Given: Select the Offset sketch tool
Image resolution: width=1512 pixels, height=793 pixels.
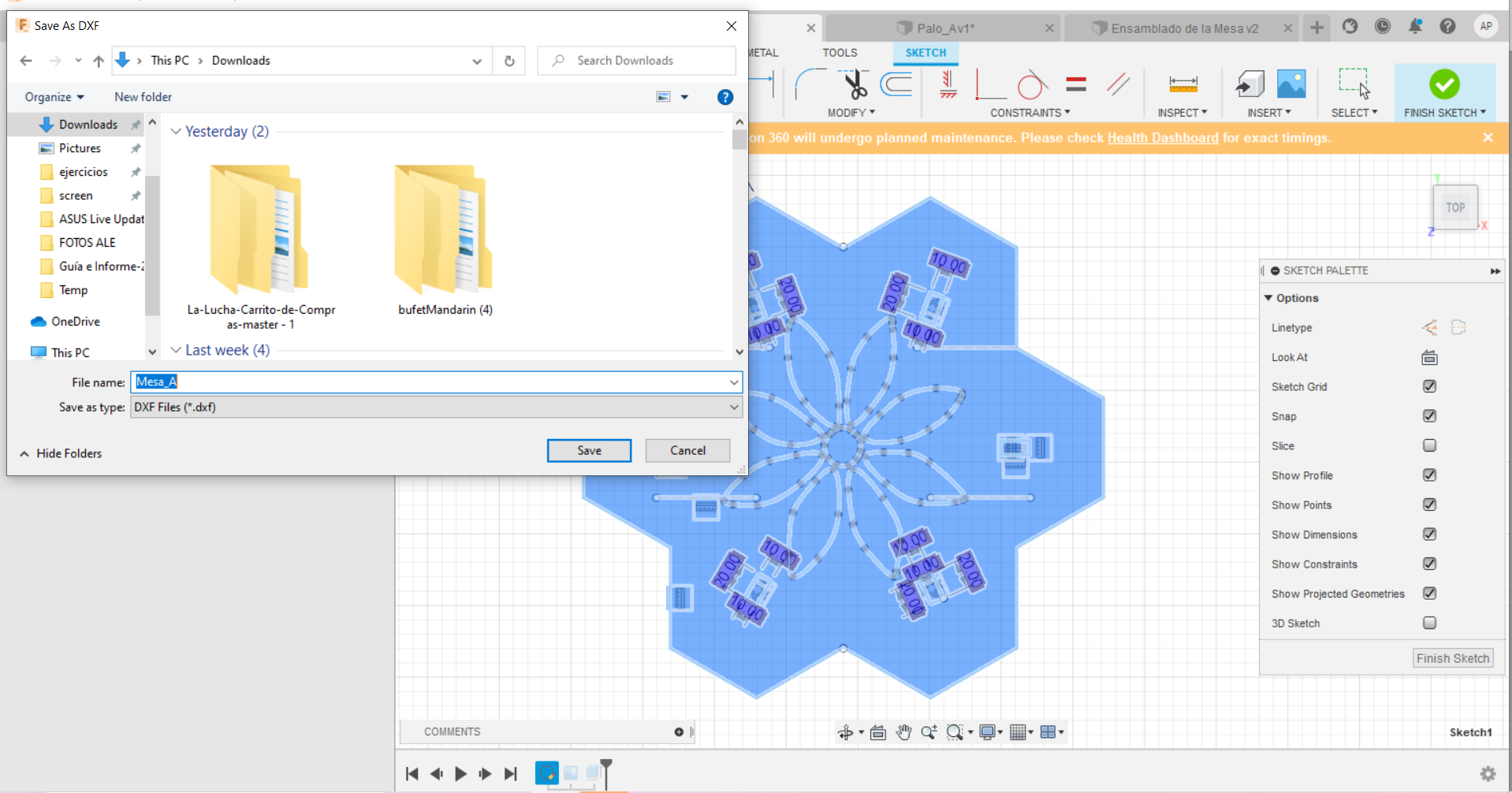Looking at the screenshot, I should click(896, 84).
